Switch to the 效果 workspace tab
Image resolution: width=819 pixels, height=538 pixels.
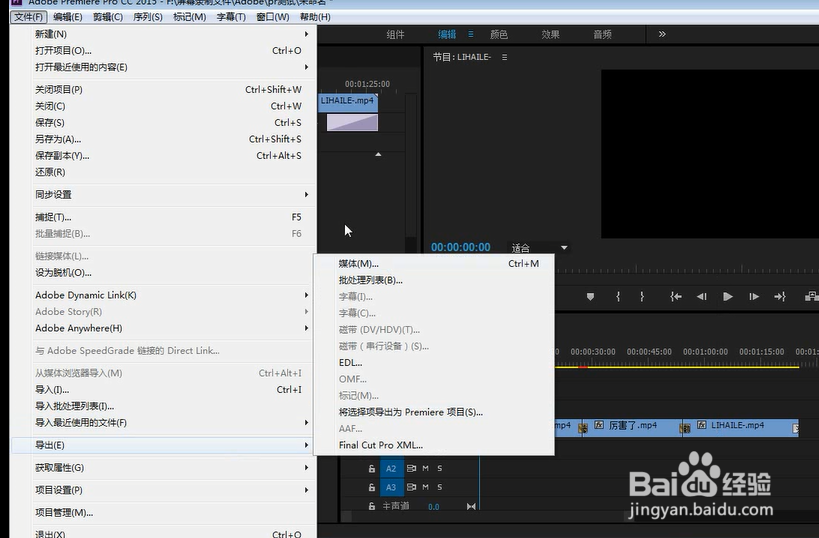tap(551, 34)
